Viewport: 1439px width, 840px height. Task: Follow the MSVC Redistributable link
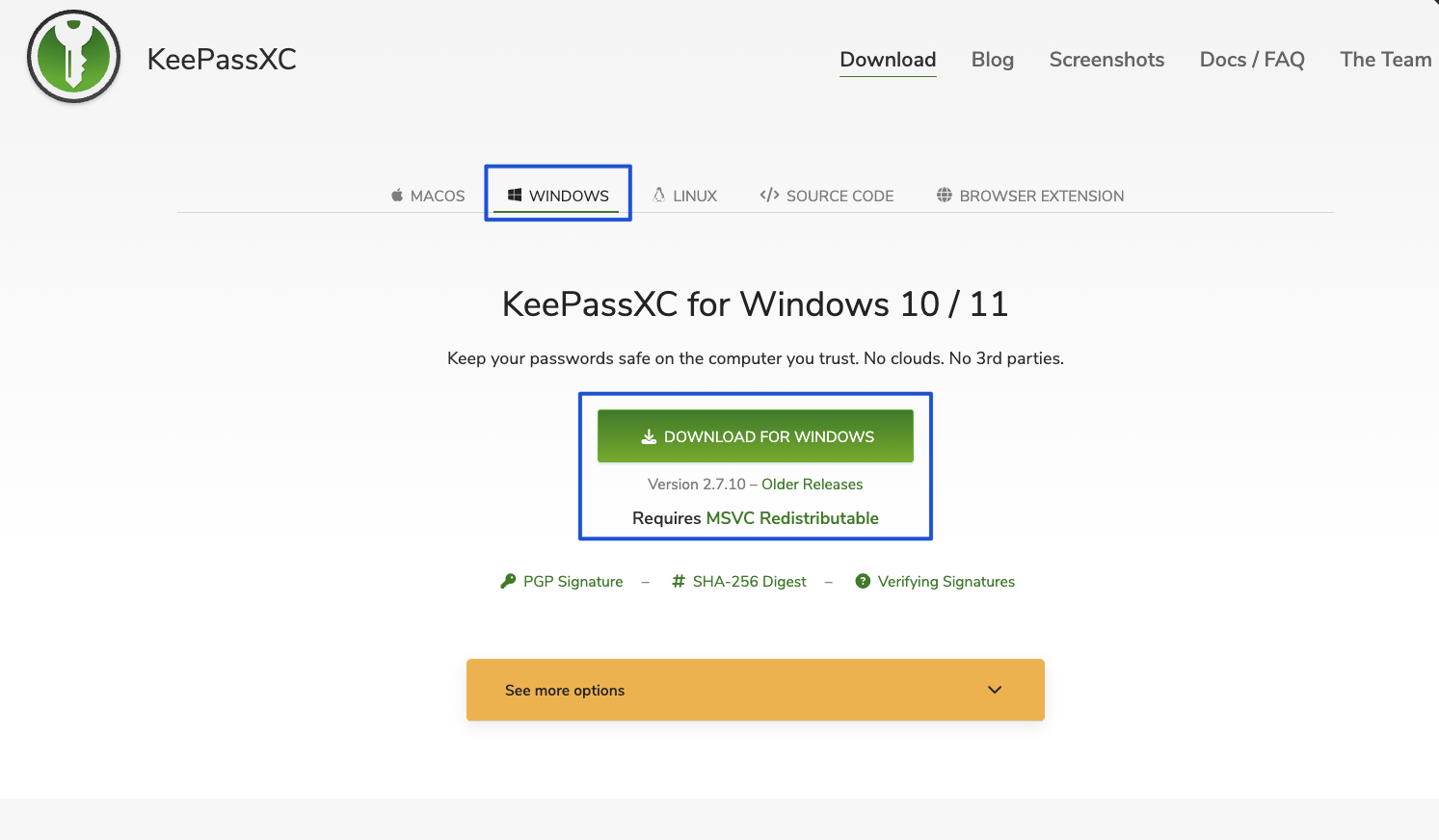pyautogui.click(x=792, y=518)
